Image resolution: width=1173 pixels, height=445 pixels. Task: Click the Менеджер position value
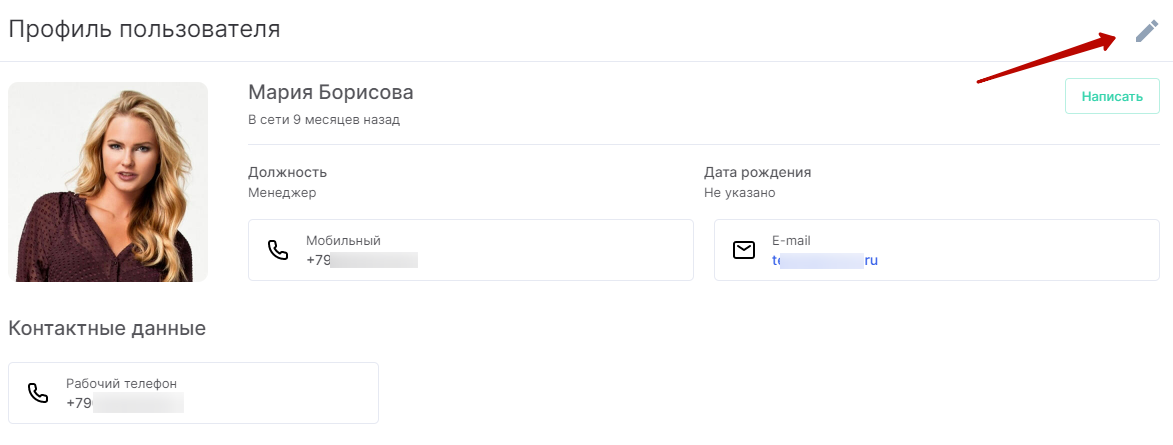click(282, 193)
